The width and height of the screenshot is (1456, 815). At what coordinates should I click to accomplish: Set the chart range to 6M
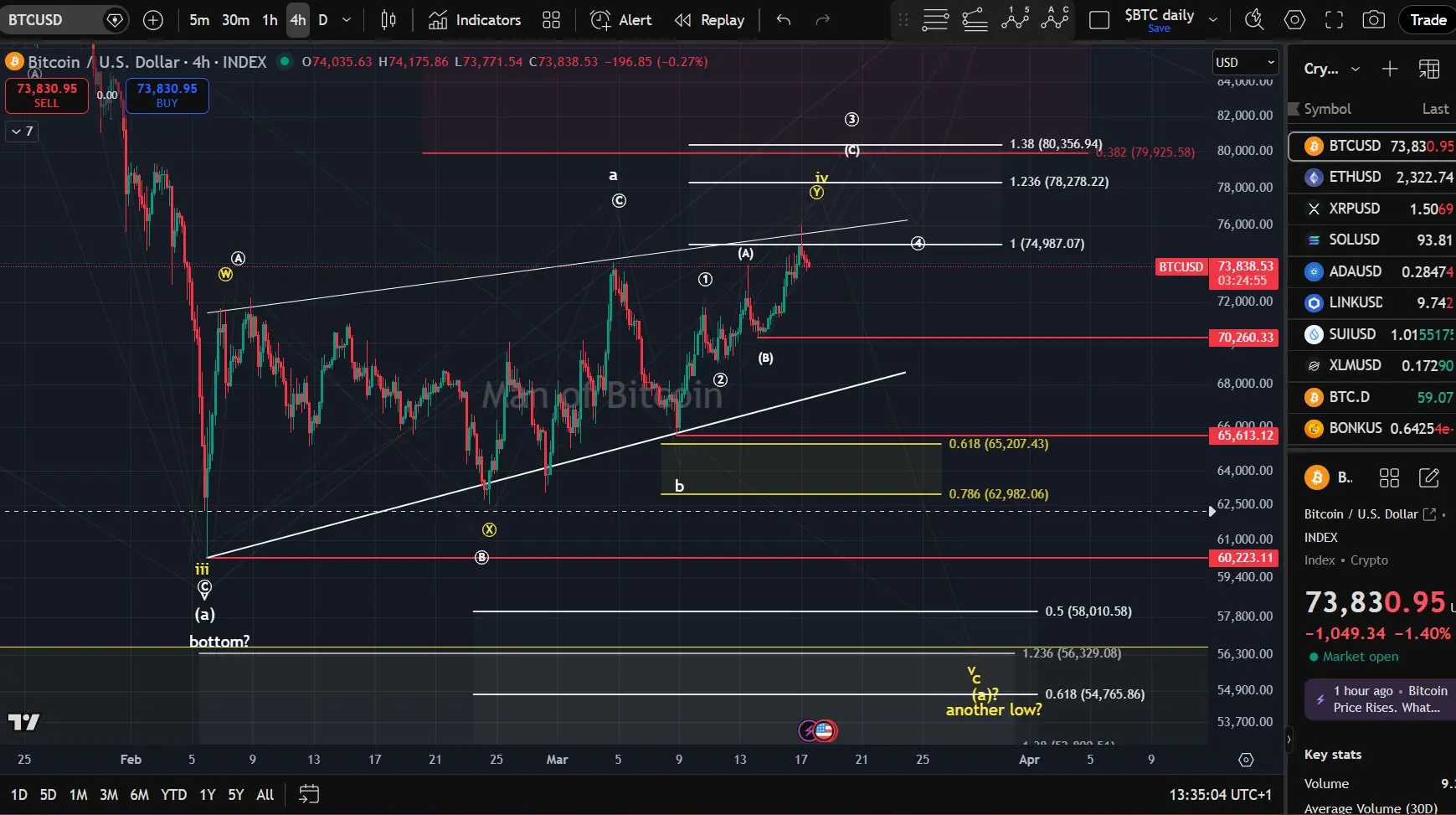click(139, 794)
